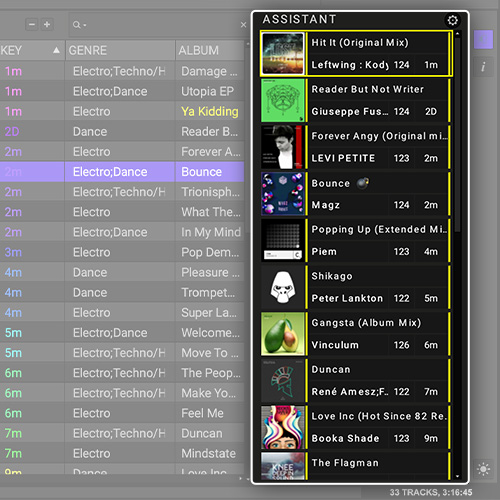Click the purple button above info icon
500x500 pixels.
[x=483, y=40]
